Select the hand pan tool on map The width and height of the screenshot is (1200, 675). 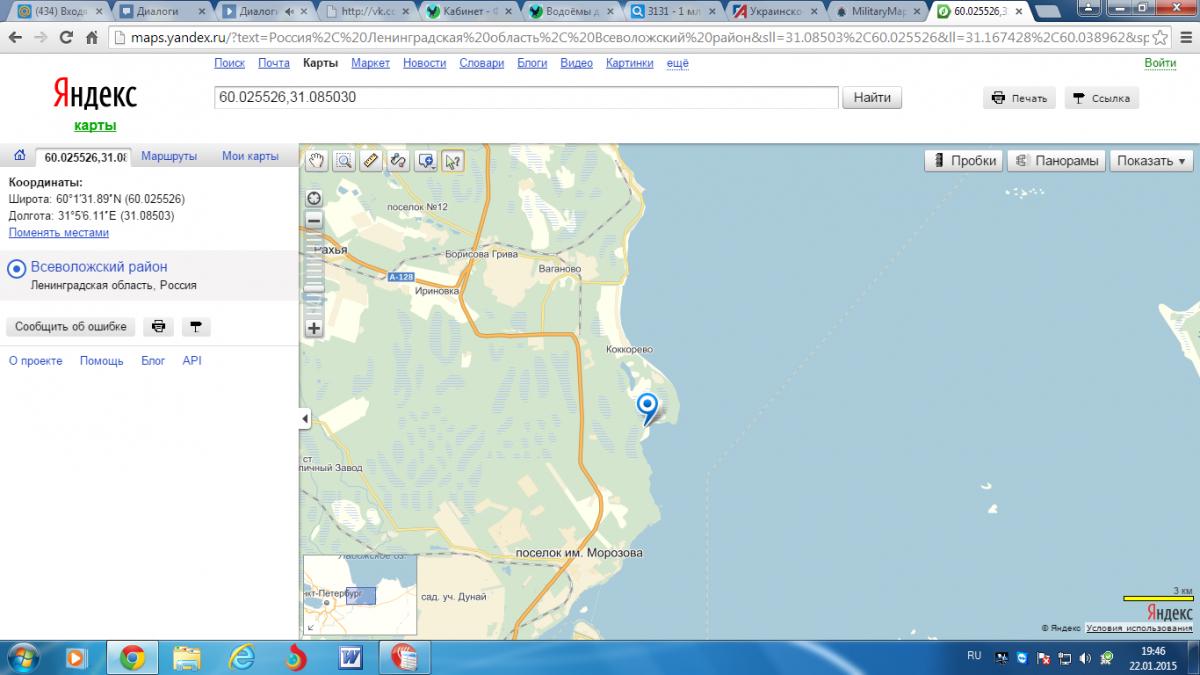coord(316,161)
